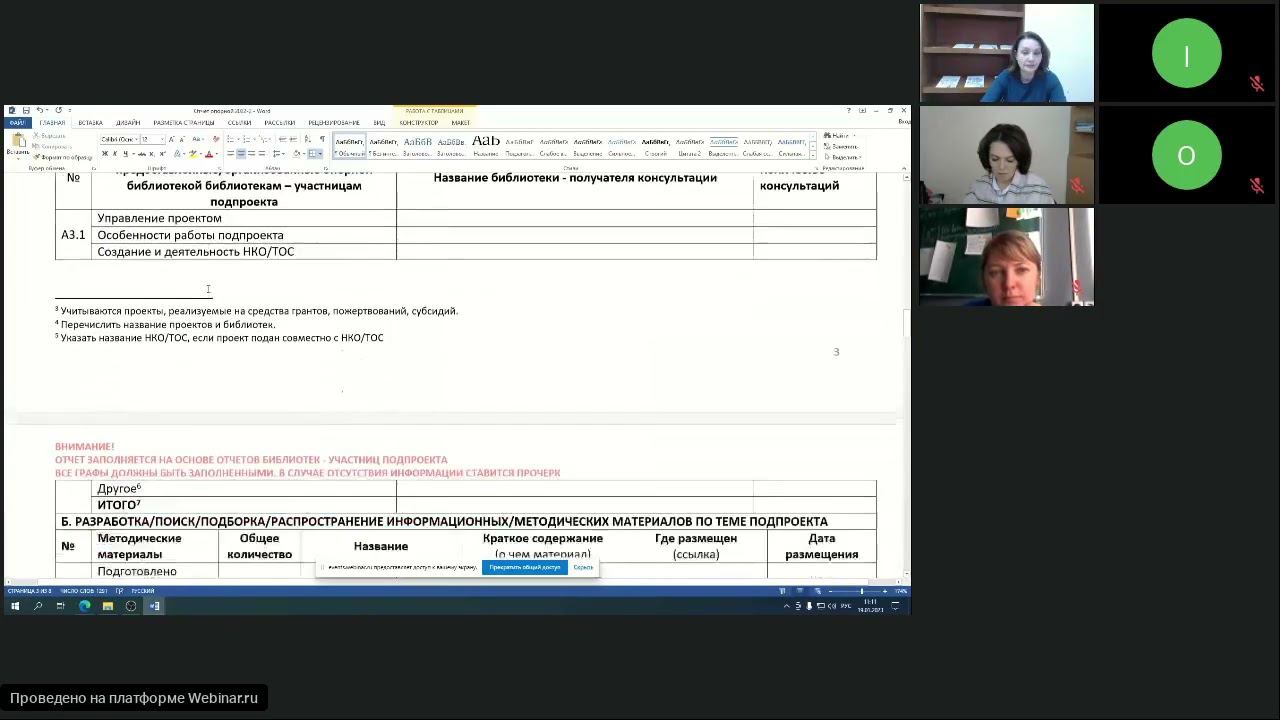Open text effects icon
The width and height of the screenshot is (1280, 720).
[x=177, y=154]
